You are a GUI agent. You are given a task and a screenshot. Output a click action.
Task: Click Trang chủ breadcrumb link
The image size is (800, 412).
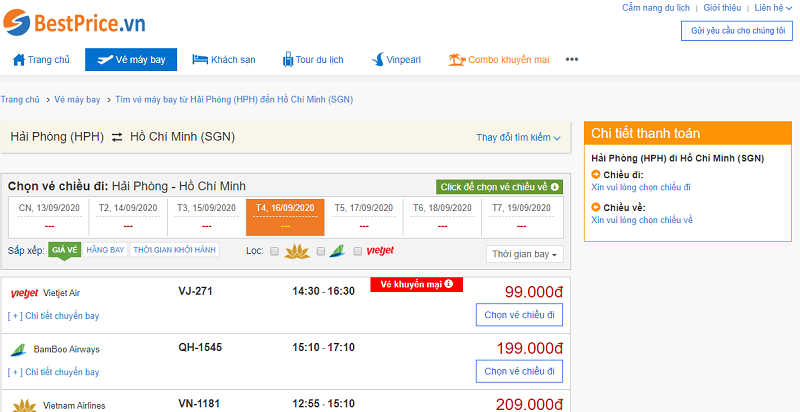coord(20,99)
